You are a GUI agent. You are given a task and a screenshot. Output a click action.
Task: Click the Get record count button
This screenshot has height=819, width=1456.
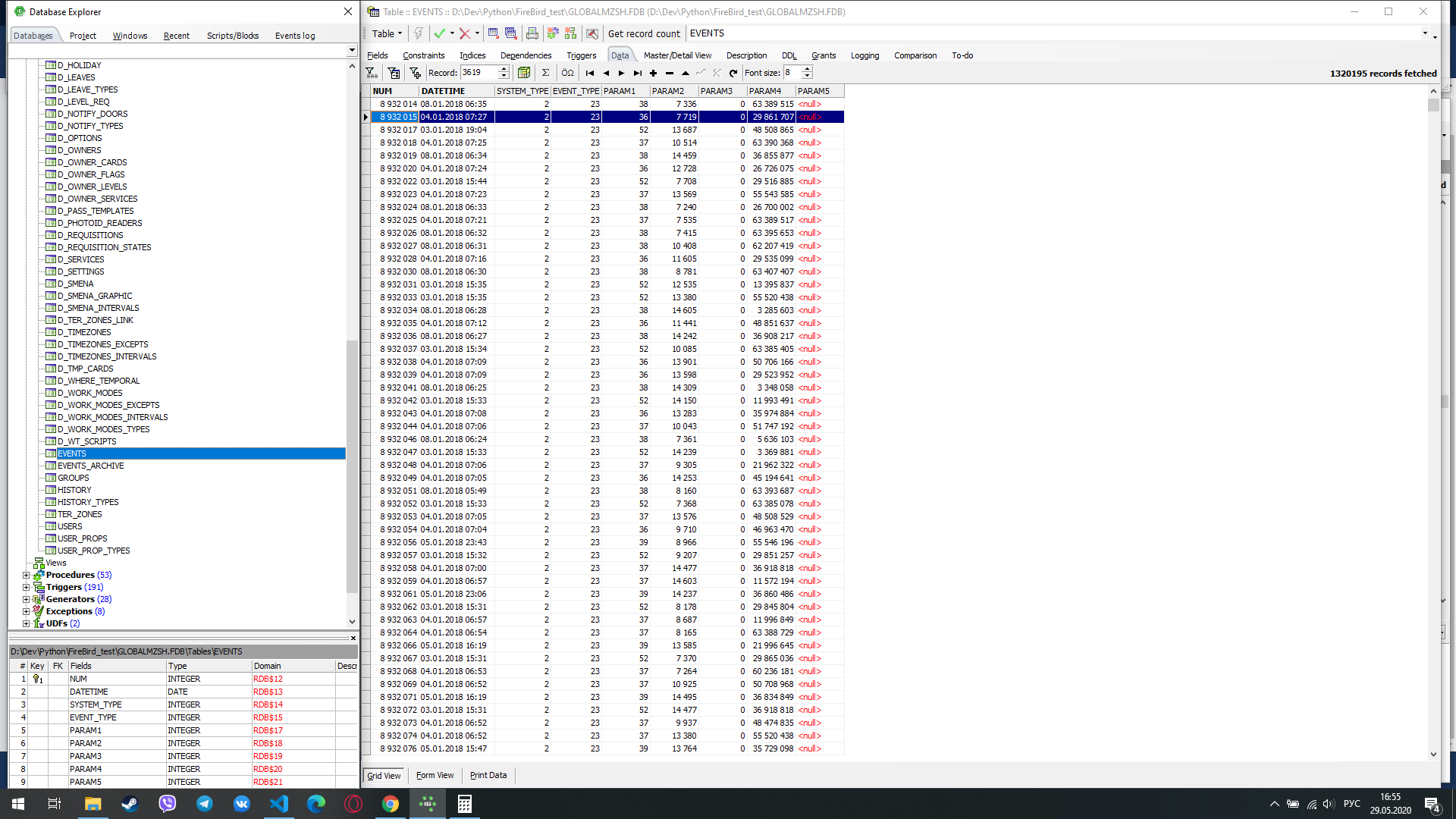pyautogui.click(x=644, y=33)
